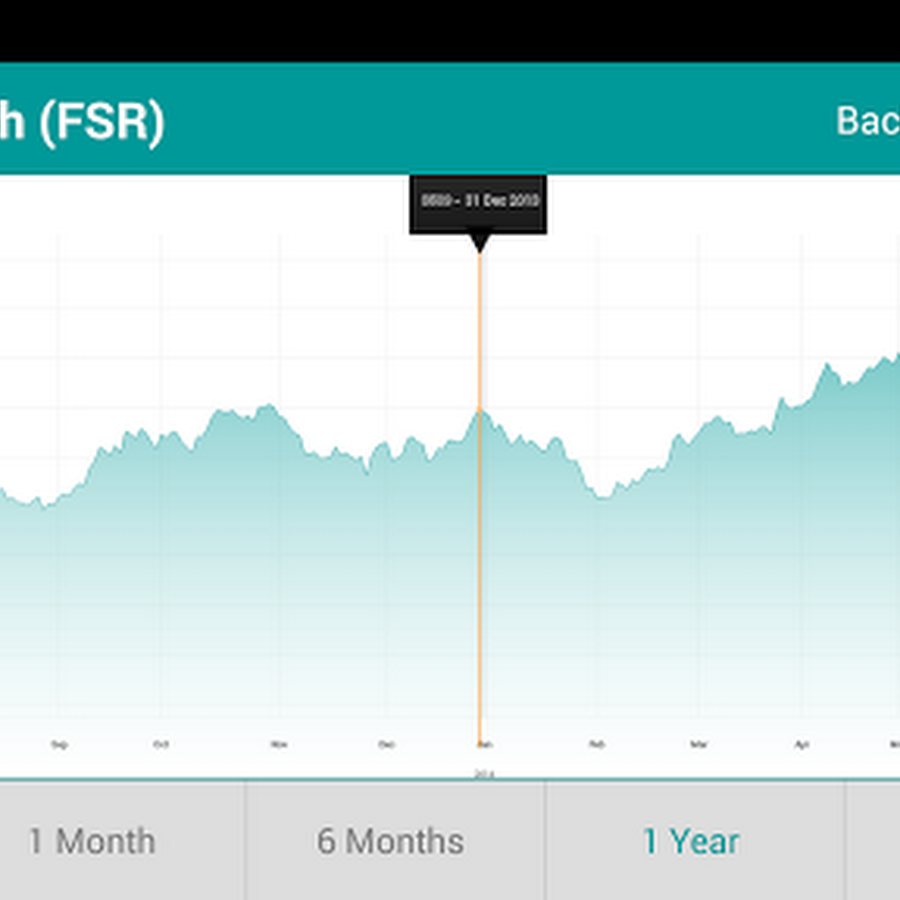Viewport: 900px width, 900px height.
Task: Click the chart peak between Oct and Nov
Action: (x=267, y=407)
